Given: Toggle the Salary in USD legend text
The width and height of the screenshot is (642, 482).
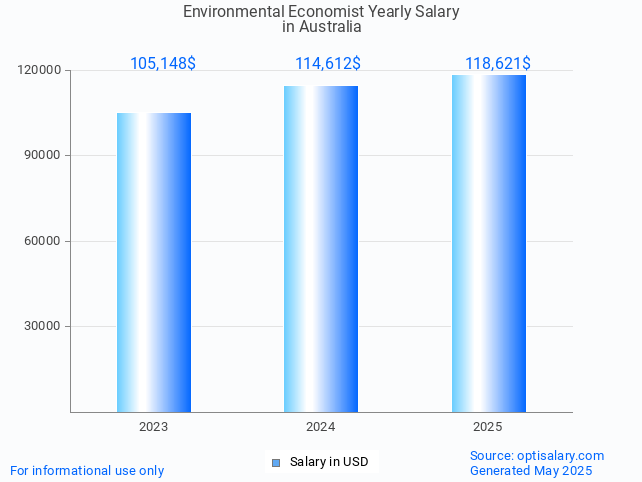Looking at the screenshot, I should 329,462.
